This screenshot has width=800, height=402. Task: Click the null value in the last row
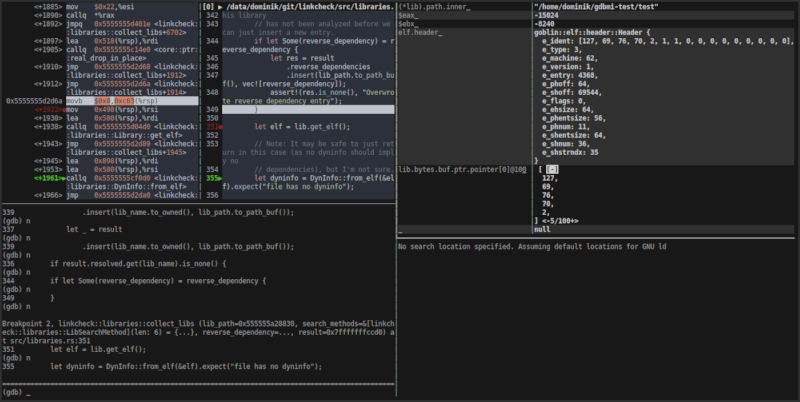tap(542, 230)
